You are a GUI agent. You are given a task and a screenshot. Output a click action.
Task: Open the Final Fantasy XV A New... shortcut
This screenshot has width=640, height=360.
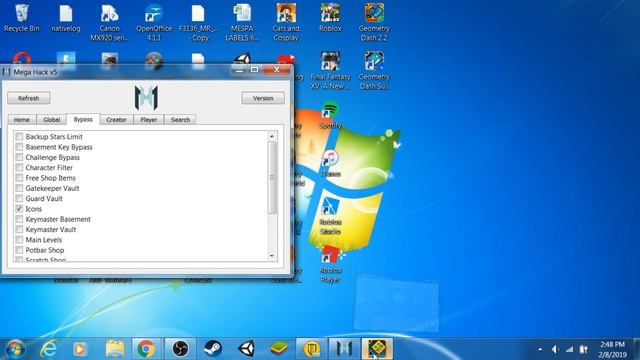330,71
